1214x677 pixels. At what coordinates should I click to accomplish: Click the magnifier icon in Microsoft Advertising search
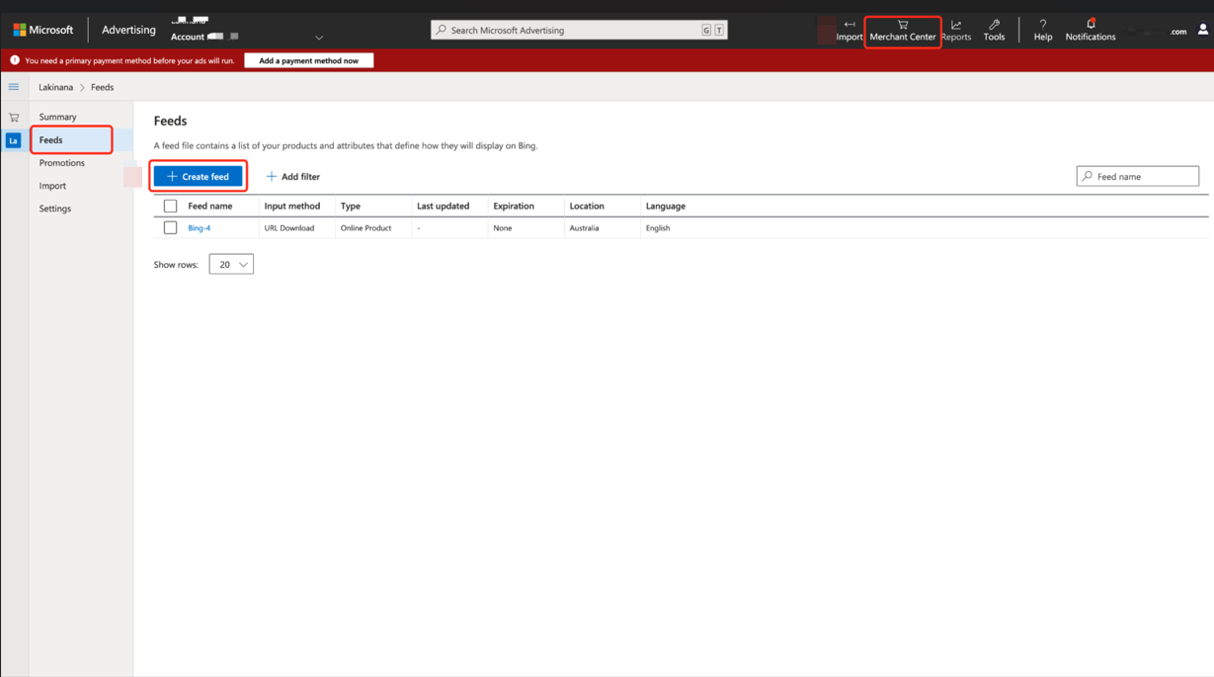[441, 30]
